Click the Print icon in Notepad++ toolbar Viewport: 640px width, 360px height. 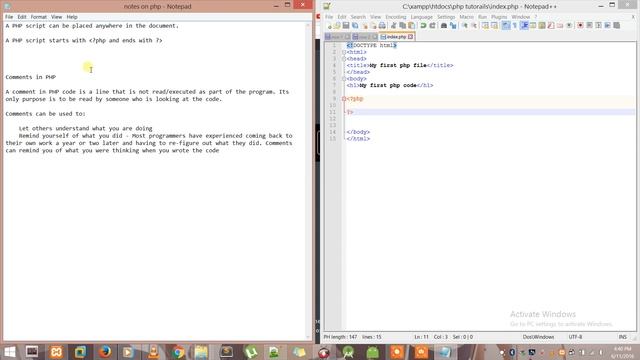382,26
